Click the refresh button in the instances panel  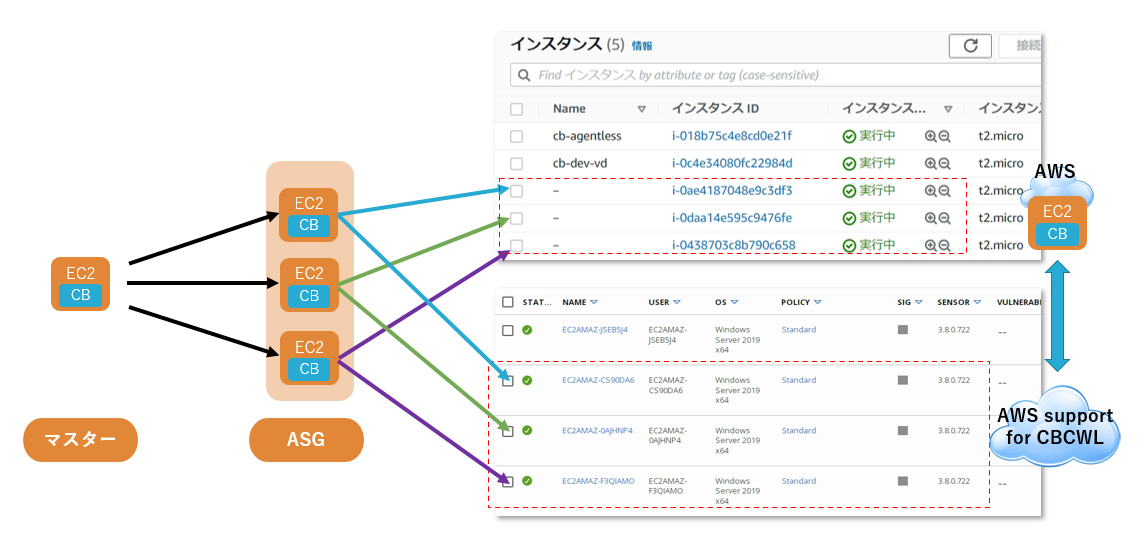tap(970, 45)
